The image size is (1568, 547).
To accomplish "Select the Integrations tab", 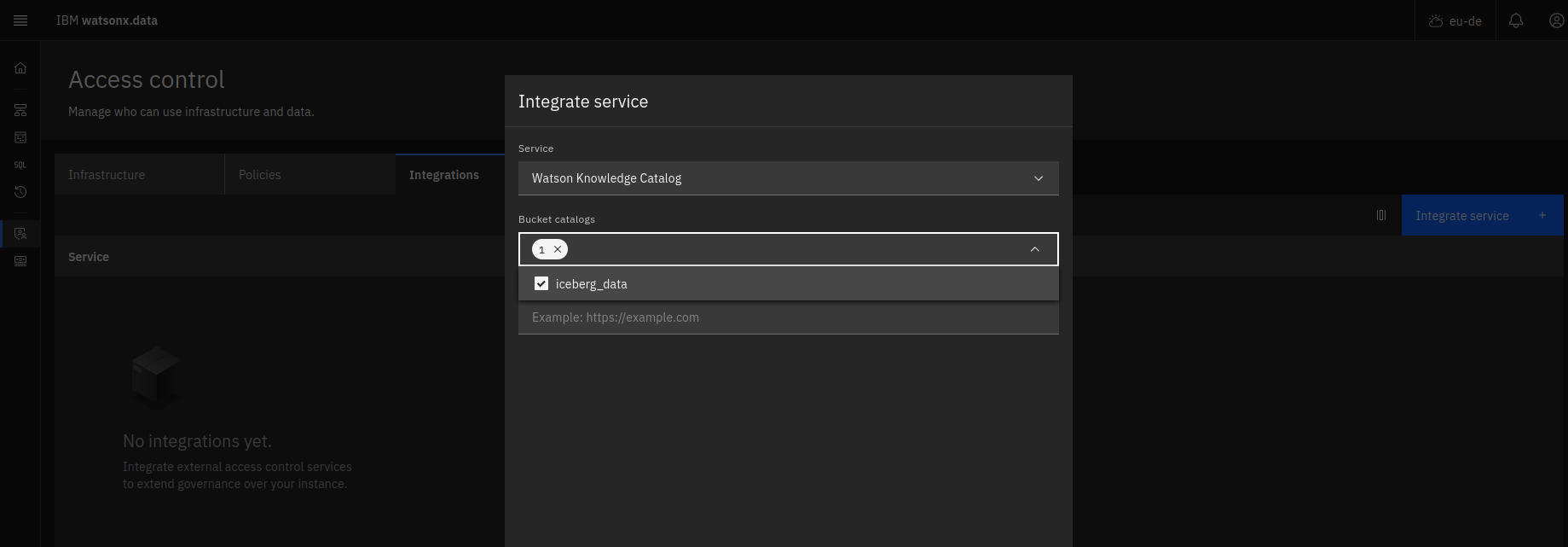I will point(444,175).
